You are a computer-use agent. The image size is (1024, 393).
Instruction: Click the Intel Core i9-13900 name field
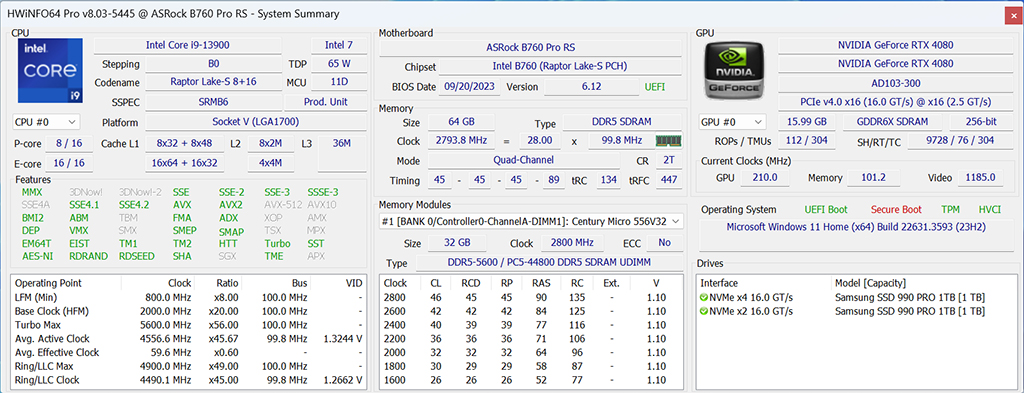(x=187, y=45)
